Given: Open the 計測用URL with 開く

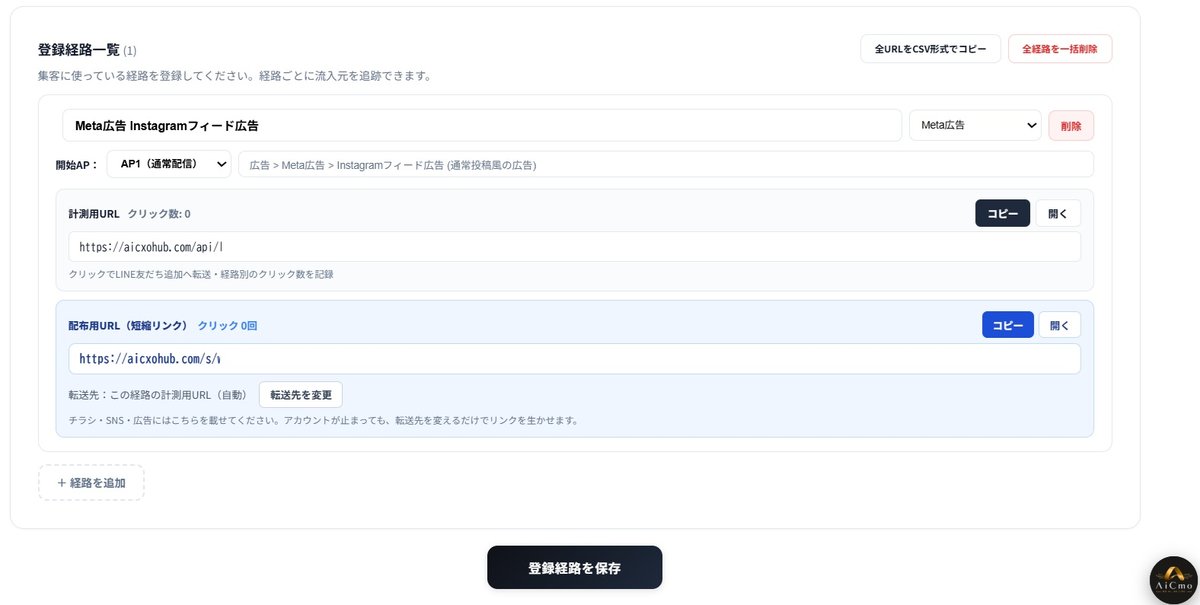Looking at the screenshot, I should pos(1058,214).
